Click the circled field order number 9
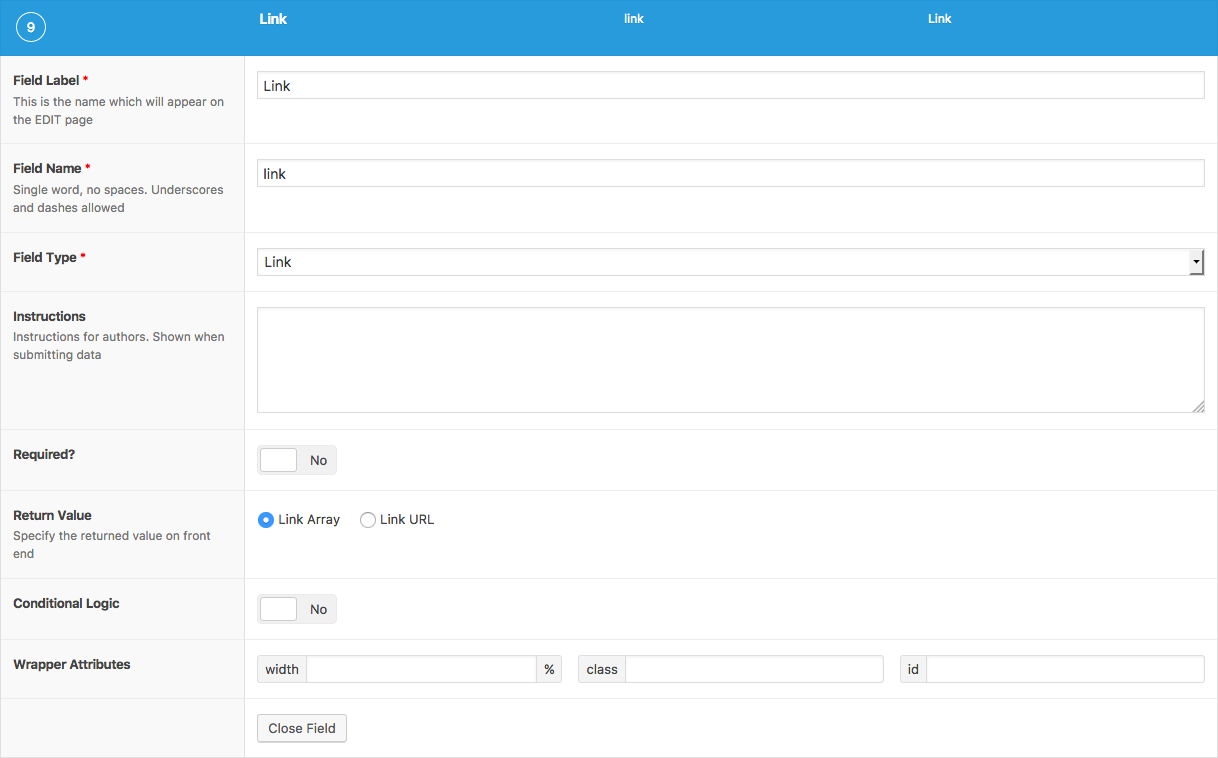The image size is (1218, 758). (x=31, y=28)
